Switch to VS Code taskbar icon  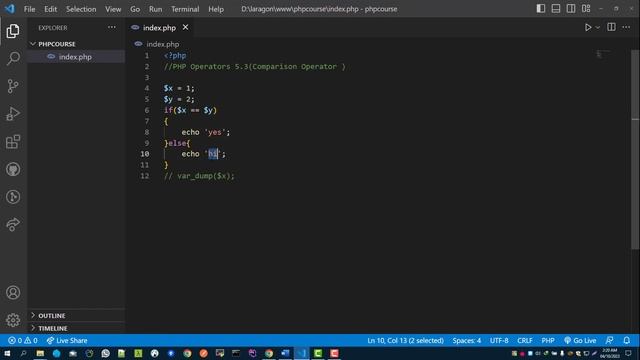point(302,353)
